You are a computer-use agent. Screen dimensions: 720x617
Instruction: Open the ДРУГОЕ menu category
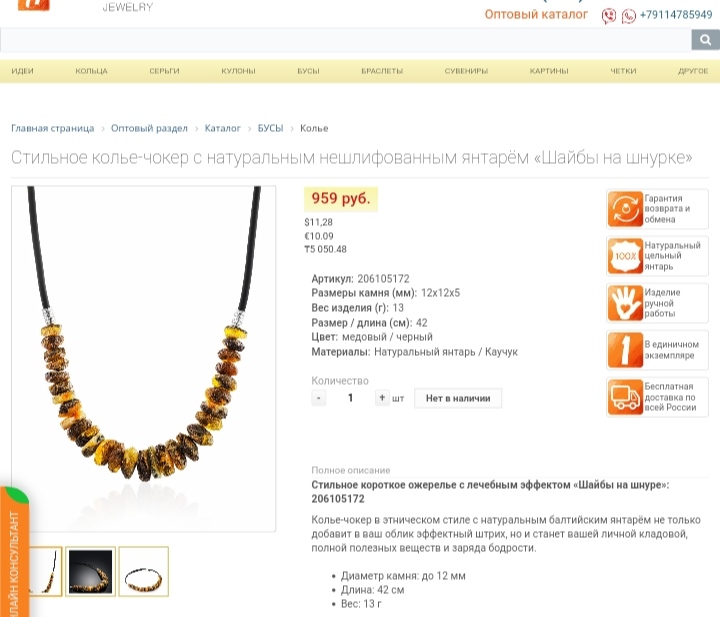pos(693,71)
